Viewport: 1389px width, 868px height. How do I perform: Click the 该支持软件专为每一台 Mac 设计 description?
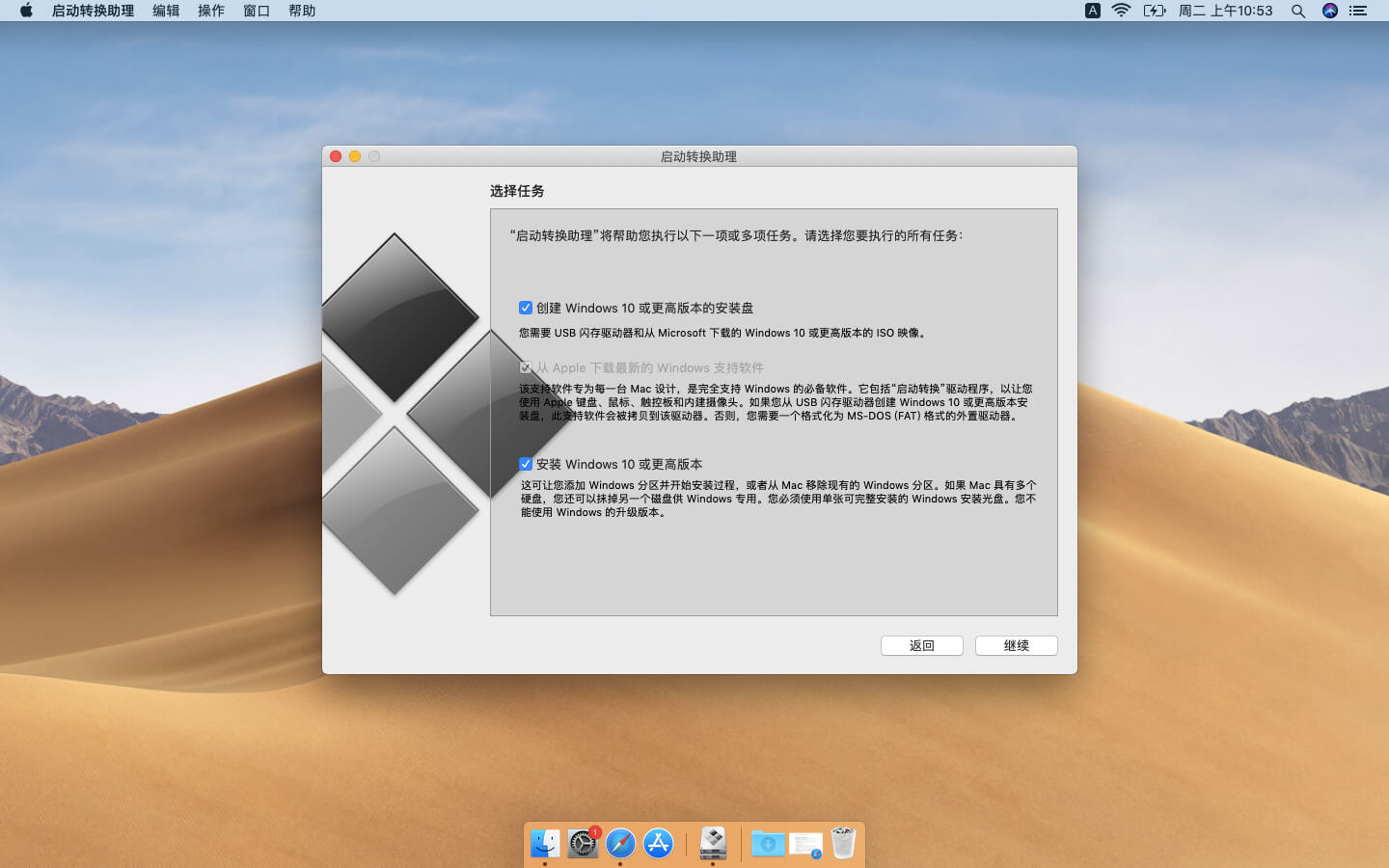click(776, 402)
